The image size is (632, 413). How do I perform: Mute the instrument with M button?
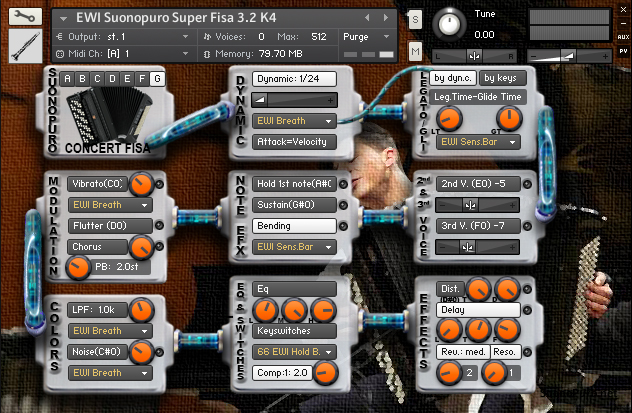(415, 51)
